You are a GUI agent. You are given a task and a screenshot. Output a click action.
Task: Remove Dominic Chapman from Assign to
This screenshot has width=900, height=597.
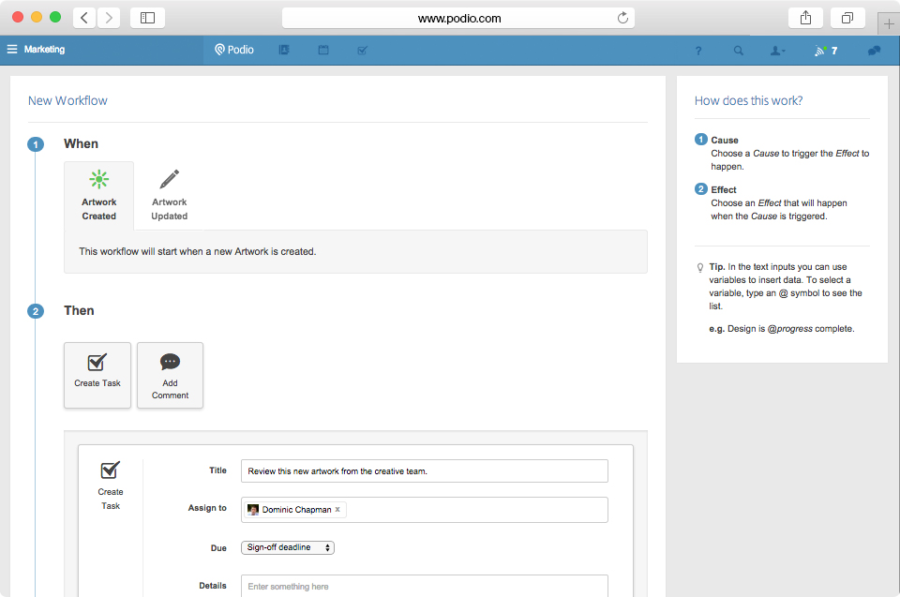click(338, 510)
